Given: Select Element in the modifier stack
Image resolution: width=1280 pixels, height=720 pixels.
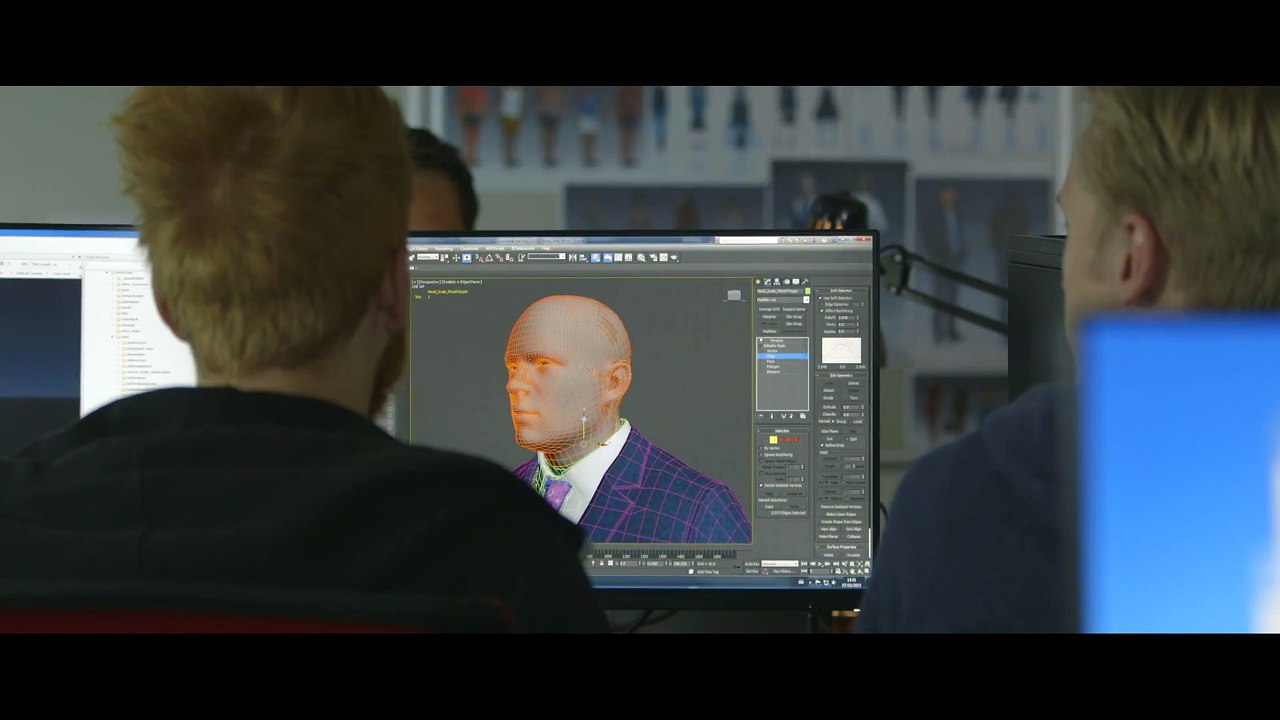Looking at the screenshot, I should [x=773, y=372].
